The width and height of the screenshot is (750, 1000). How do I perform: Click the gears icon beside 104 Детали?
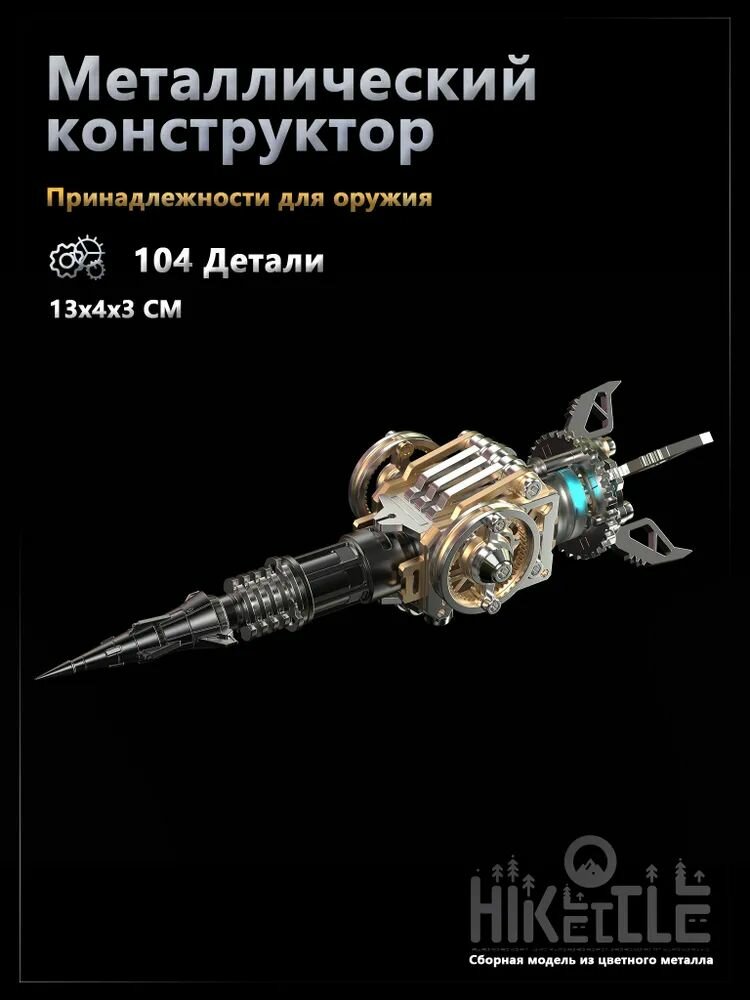[x=77, y=258]
